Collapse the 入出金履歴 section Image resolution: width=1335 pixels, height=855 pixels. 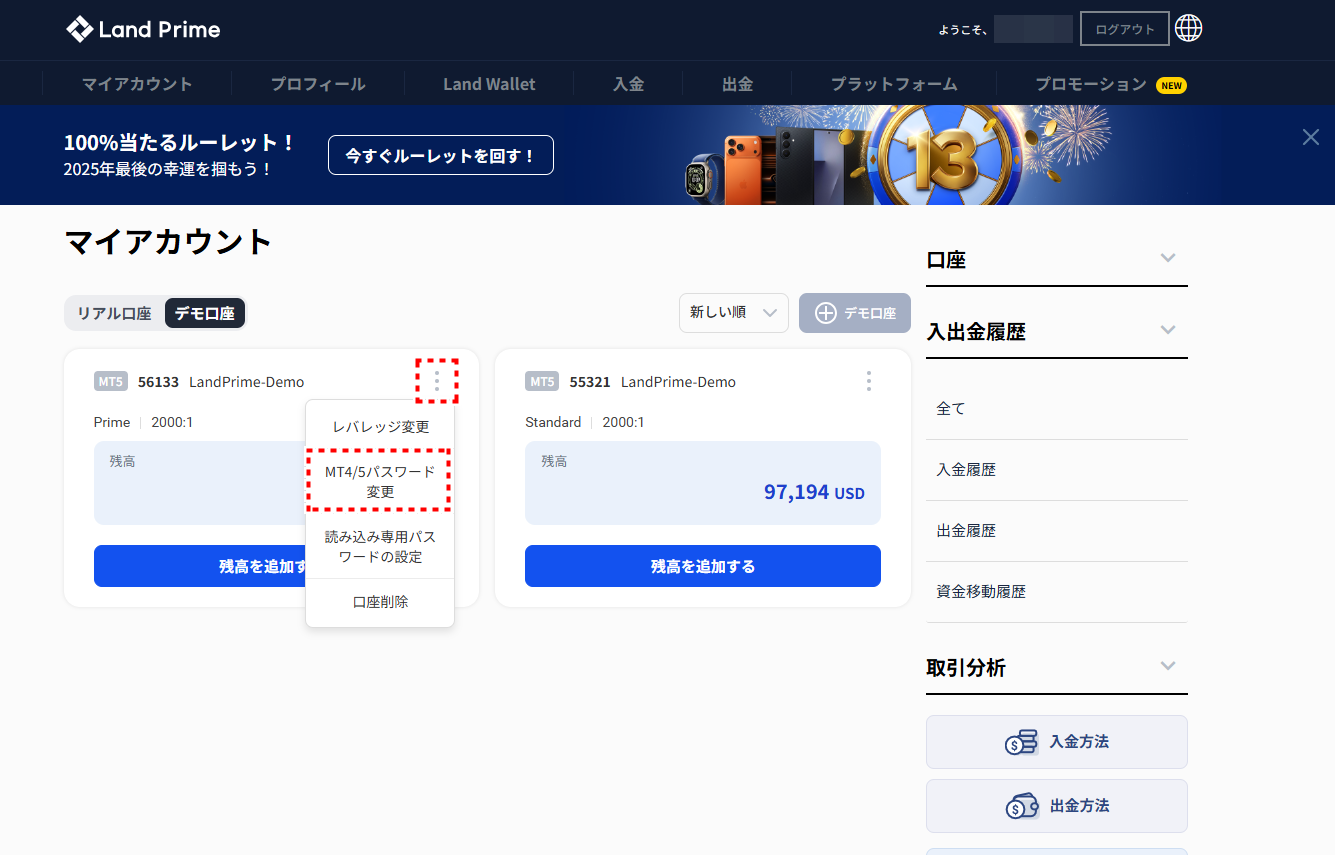tap(1057, 331)
